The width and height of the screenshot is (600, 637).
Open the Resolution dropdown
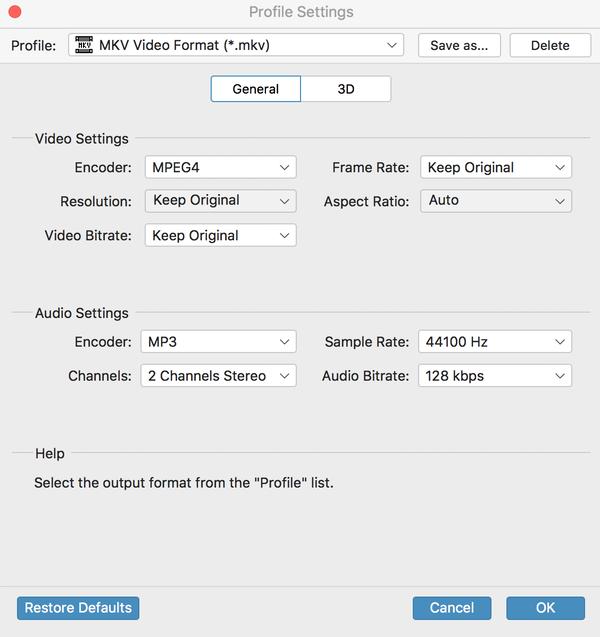pos(221,201)
